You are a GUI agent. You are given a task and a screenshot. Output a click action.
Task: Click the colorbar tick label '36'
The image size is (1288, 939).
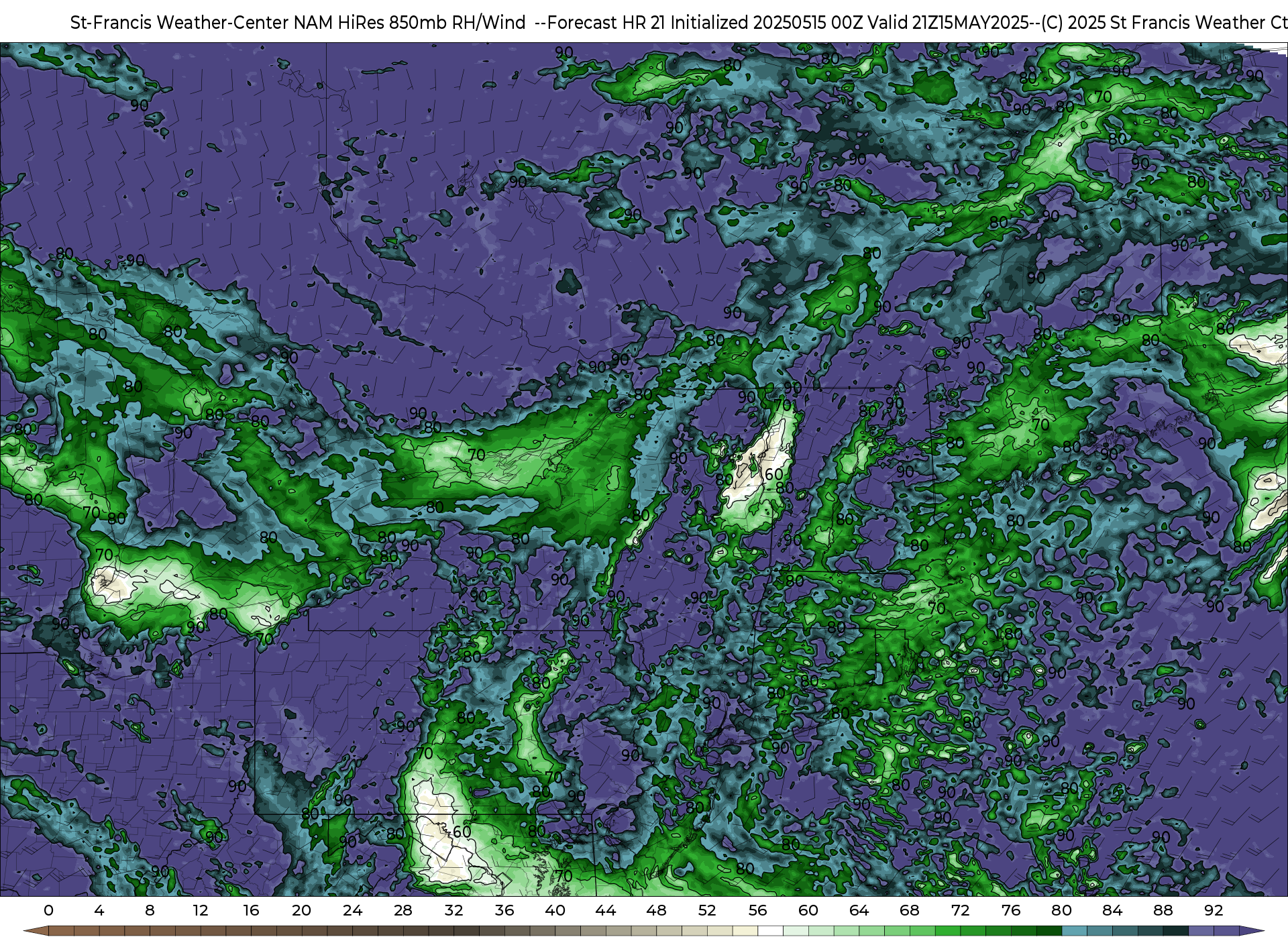[504, 911]
